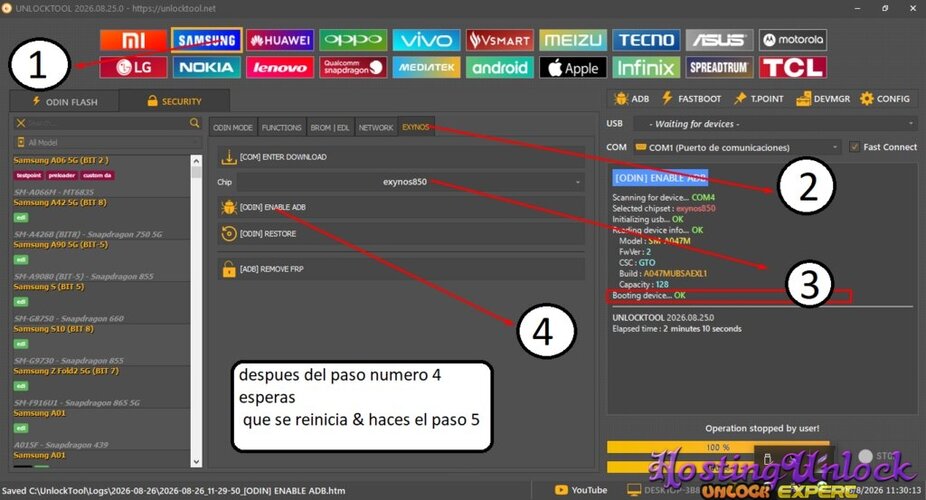Image resolution: width=926 pixels, height=500 pixels.
Task: Select the Xiaomi MI brand logo
Action: pos(133,40)
